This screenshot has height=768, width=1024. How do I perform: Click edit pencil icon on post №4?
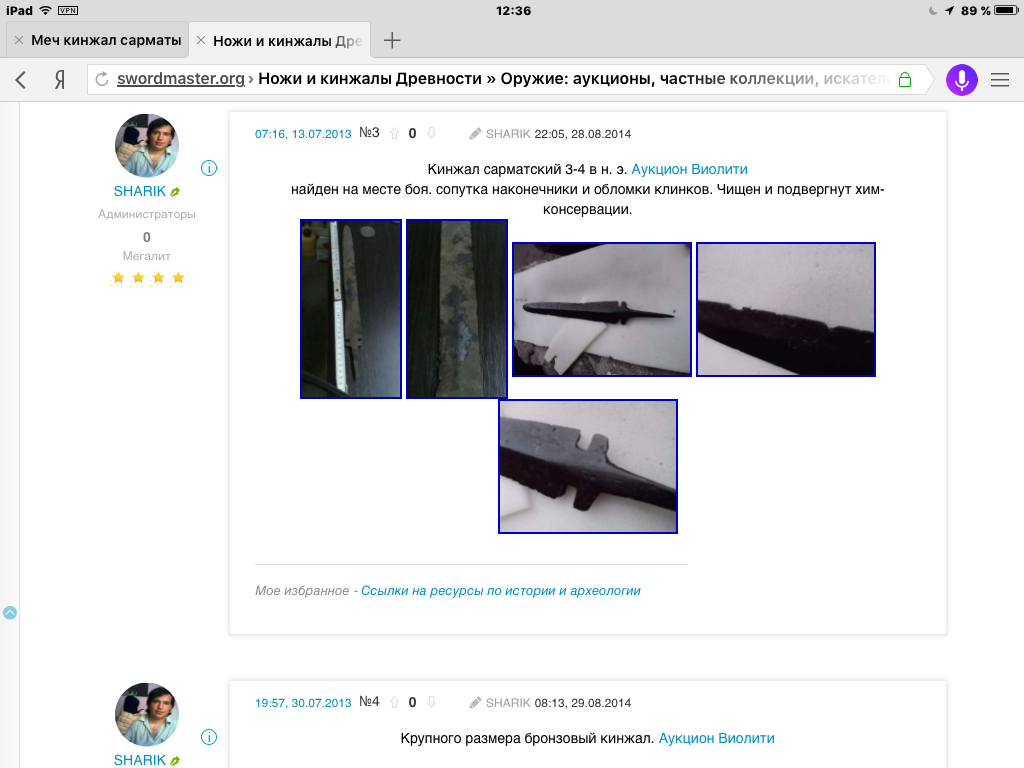(475, 703)
